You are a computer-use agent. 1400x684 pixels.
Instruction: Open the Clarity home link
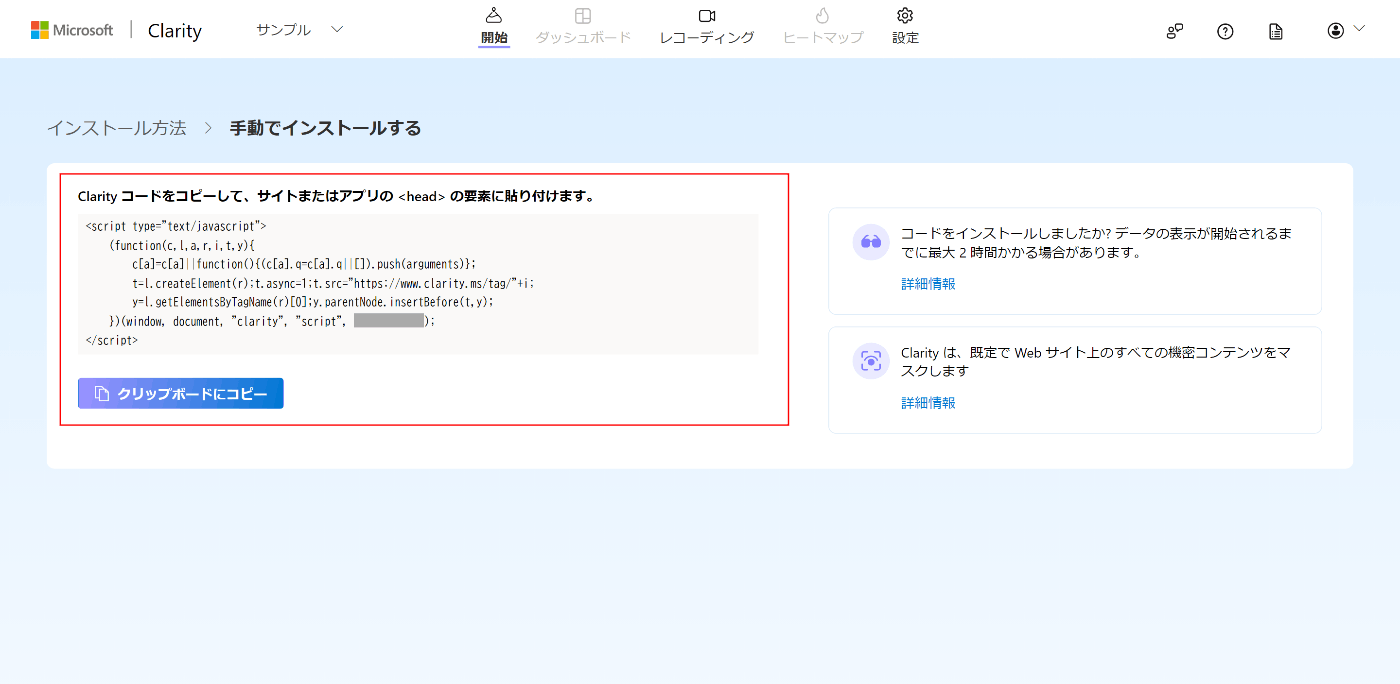[x=175, y=31]
